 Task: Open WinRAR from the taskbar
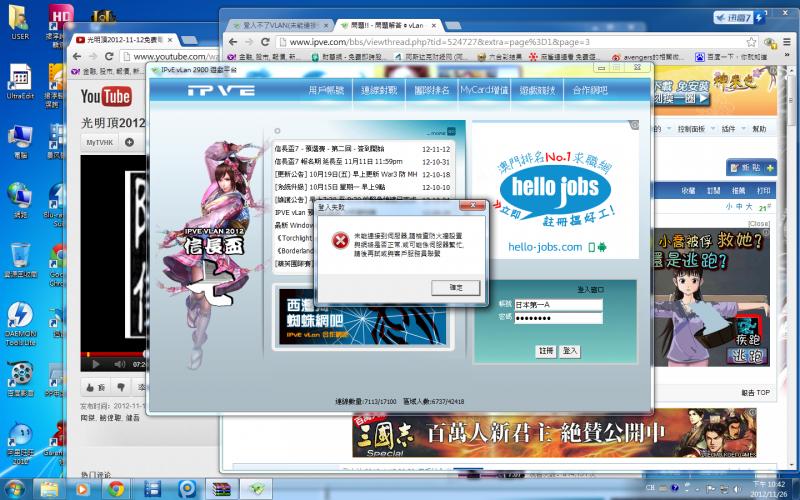click(222, 489)
